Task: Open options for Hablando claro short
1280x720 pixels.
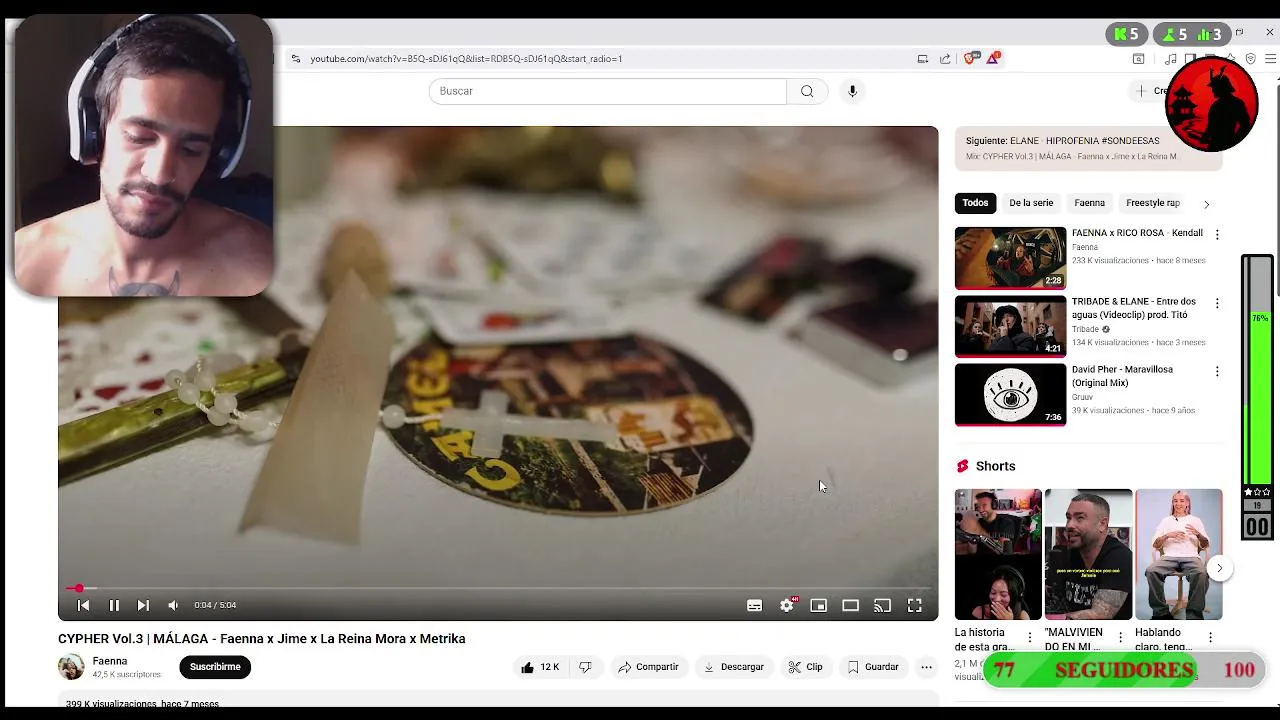Action: (1210, 637)
